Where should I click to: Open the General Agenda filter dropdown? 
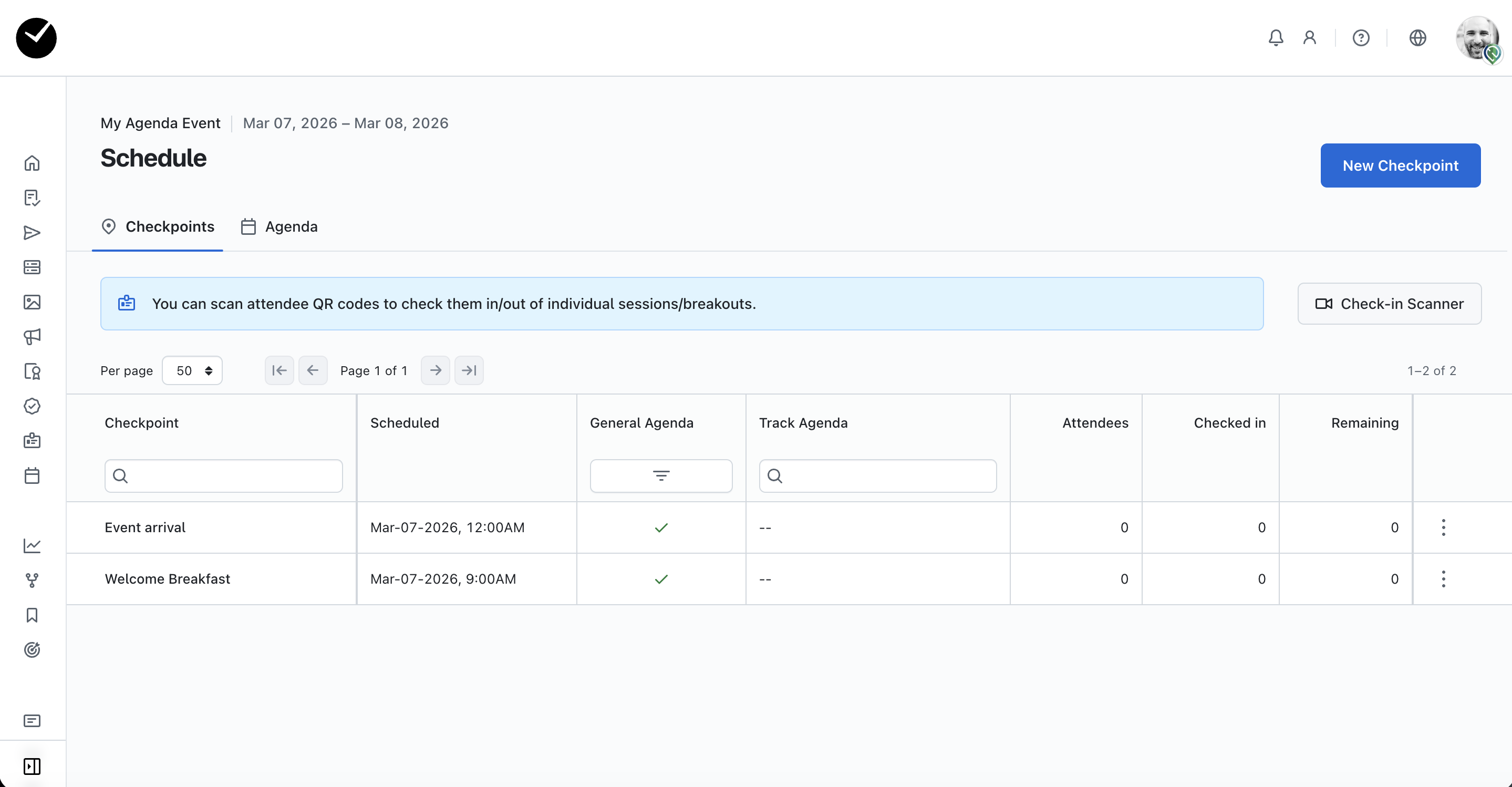(x=661, y=476)
